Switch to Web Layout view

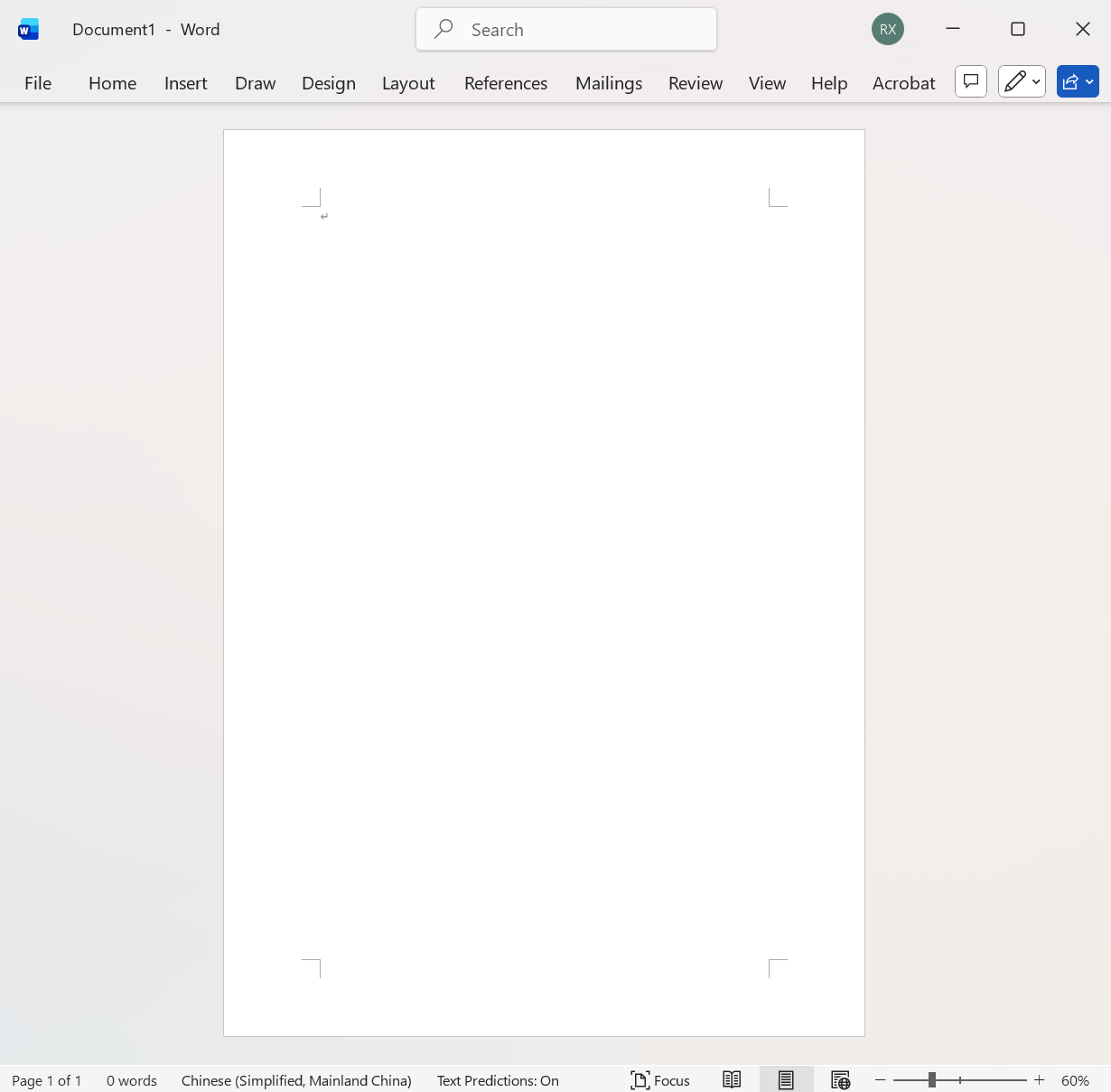tap(839, 1079)
